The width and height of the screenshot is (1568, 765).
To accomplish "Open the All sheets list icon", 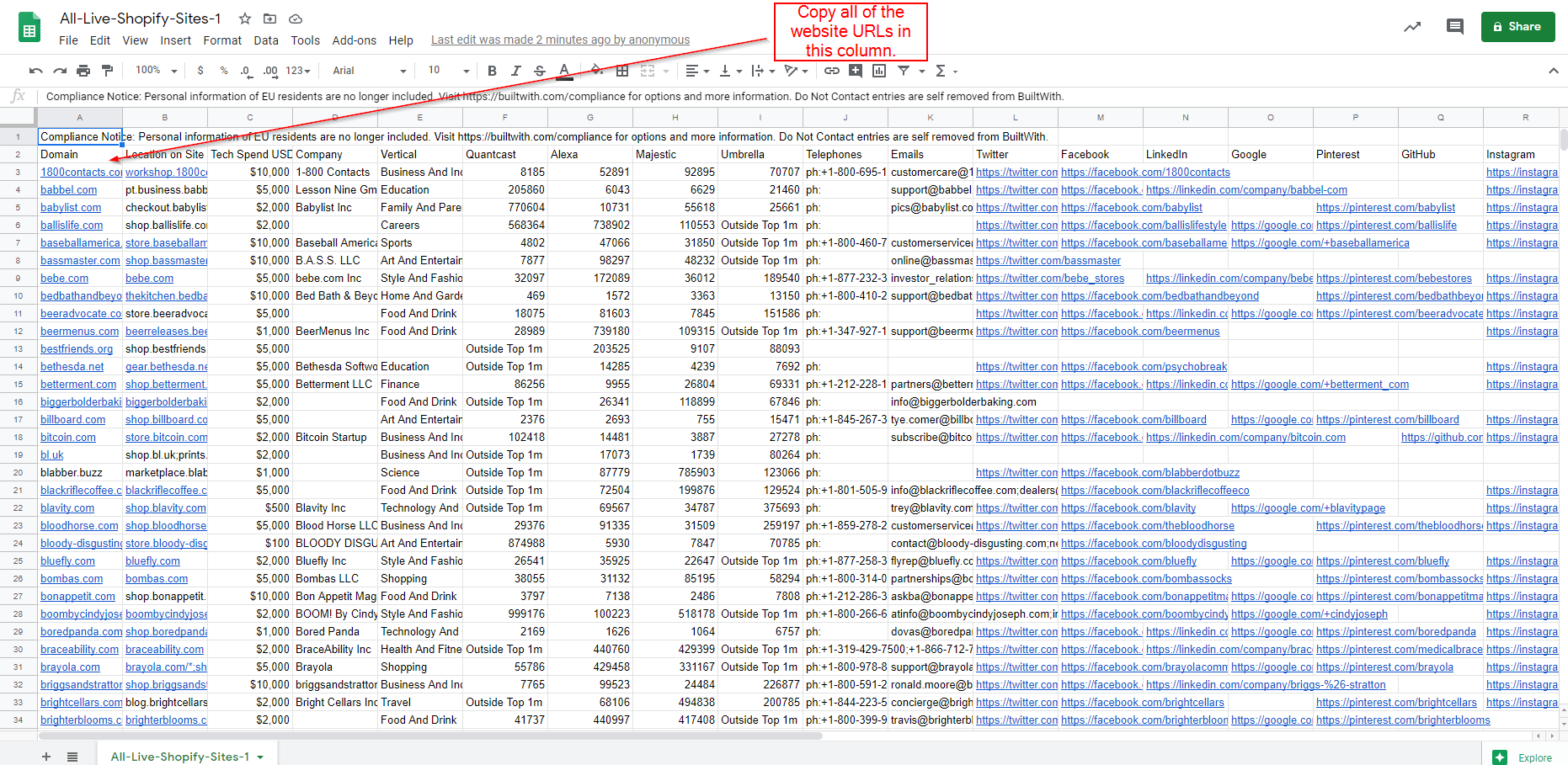I will (x=72, y=757).
